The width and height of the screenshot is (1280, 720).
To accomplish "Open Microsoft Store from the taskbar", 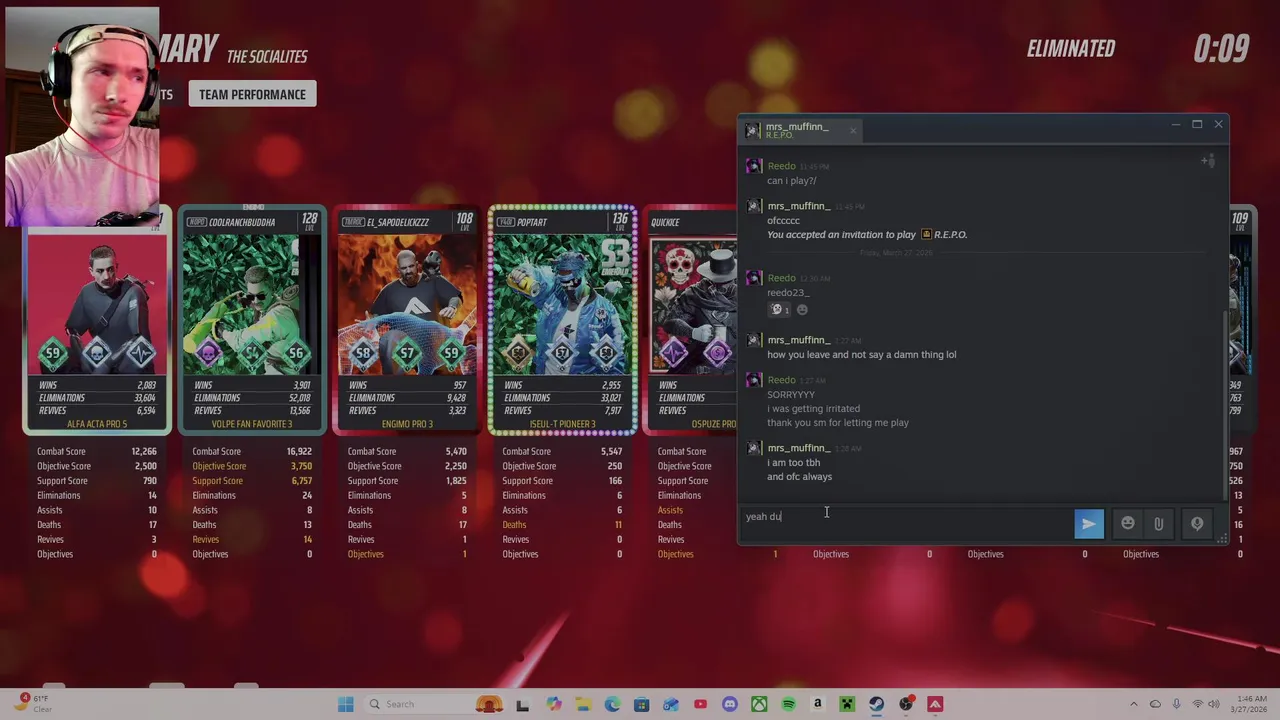I will tap(641, 705).
